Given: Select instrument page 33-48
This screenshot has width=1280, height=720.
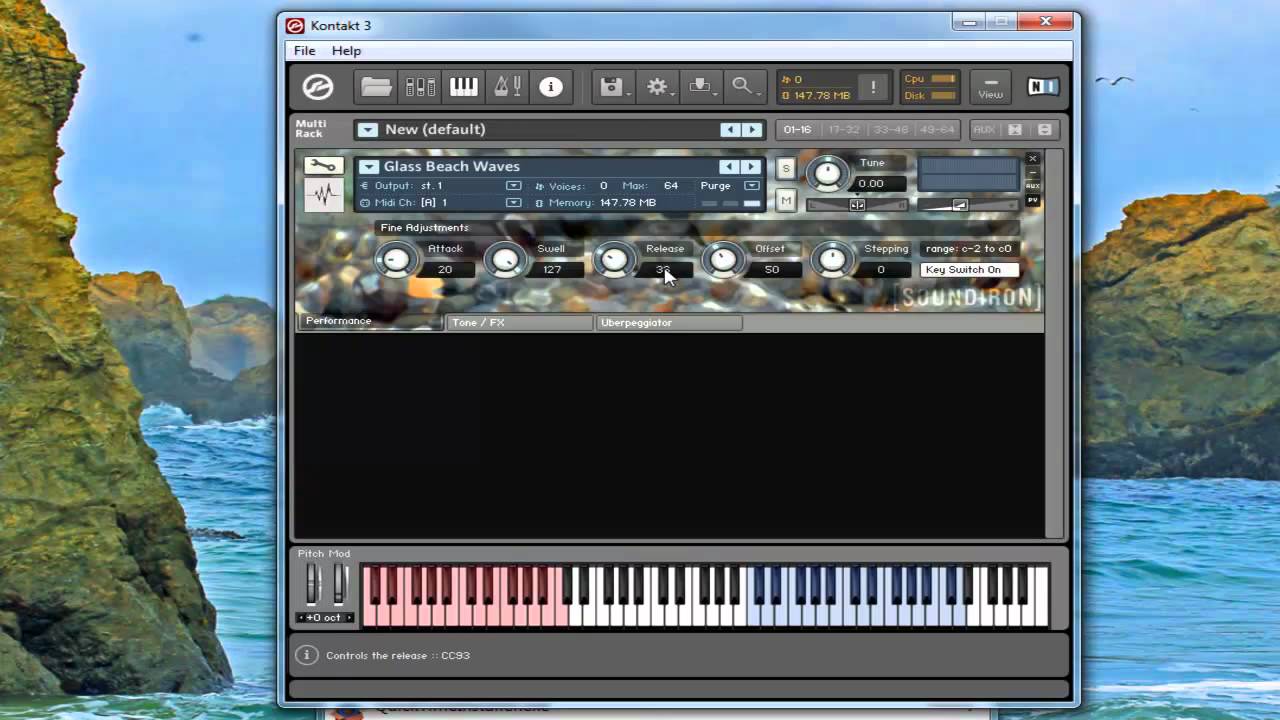Looking at the screenshot, I should 889,129.
